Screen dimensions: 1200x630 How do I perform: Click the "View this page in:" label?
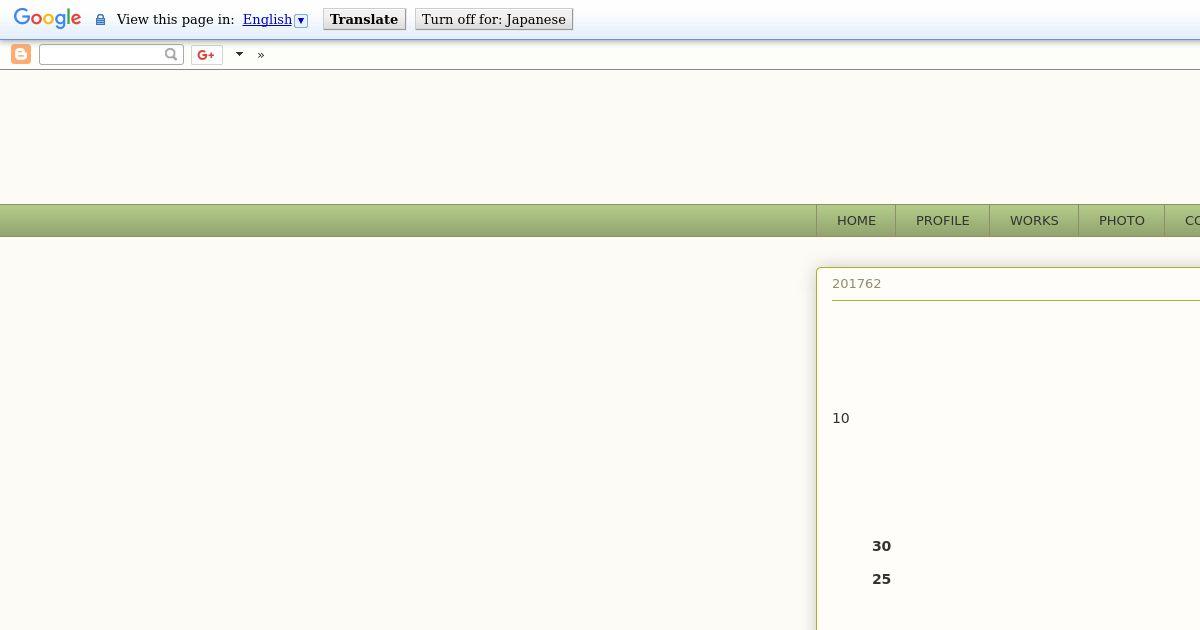(175, 19)
